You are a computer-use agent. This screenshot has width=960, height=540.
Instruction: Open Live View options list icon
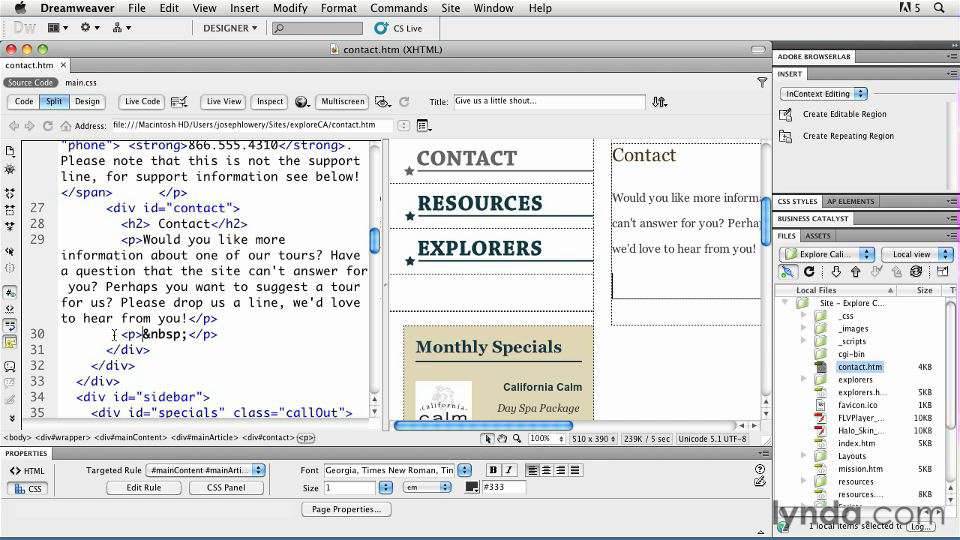coord(424,126)
